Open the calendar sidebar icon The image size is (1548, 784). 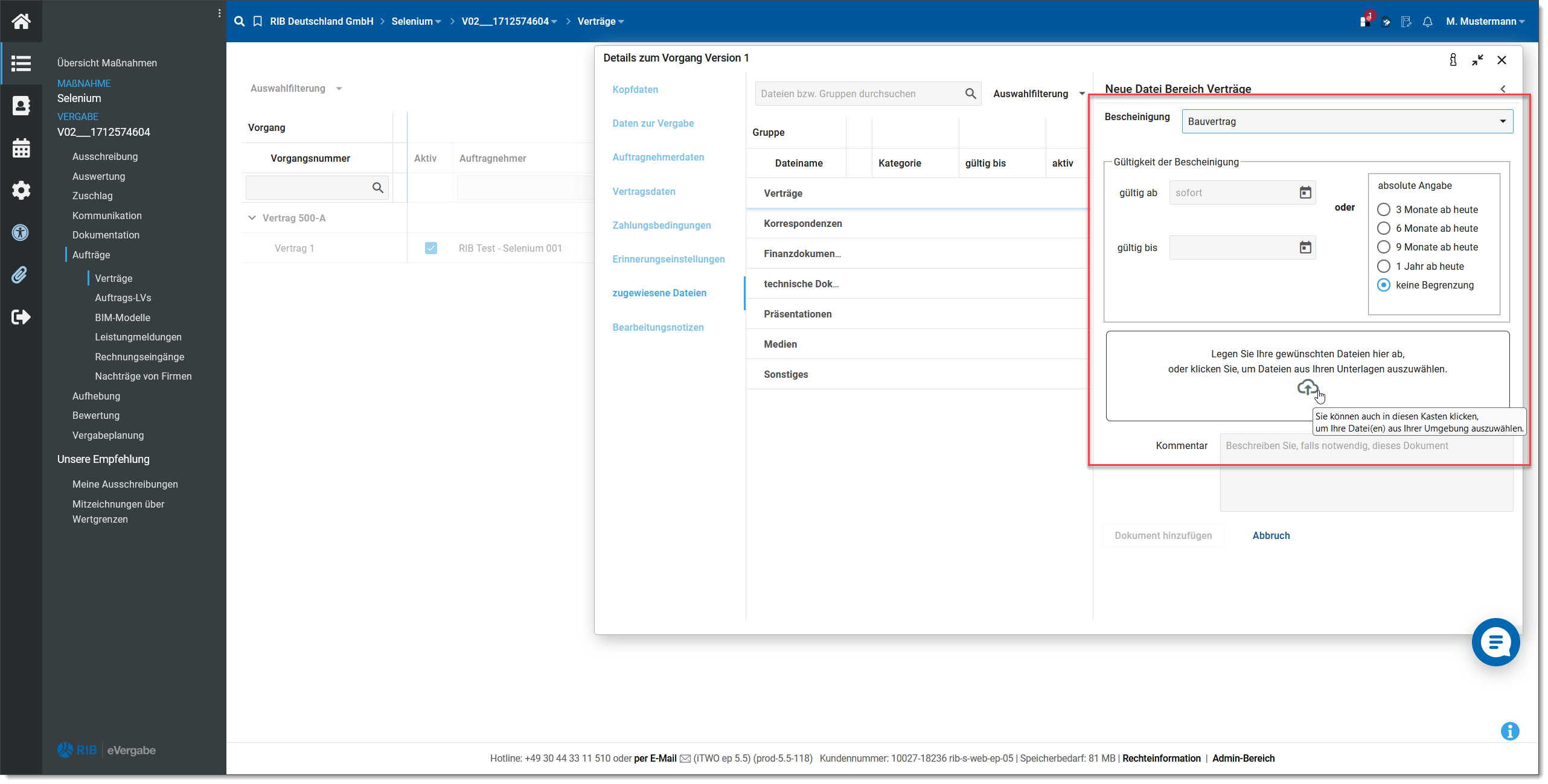tap(21, 148)
